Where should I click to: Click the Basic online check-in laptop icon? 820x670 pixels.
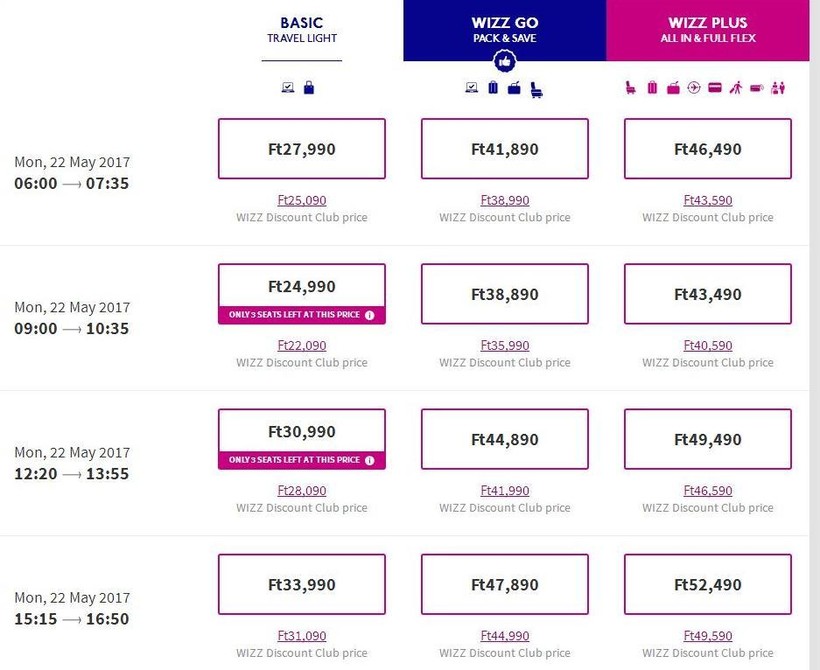click(x=288, y=88)
